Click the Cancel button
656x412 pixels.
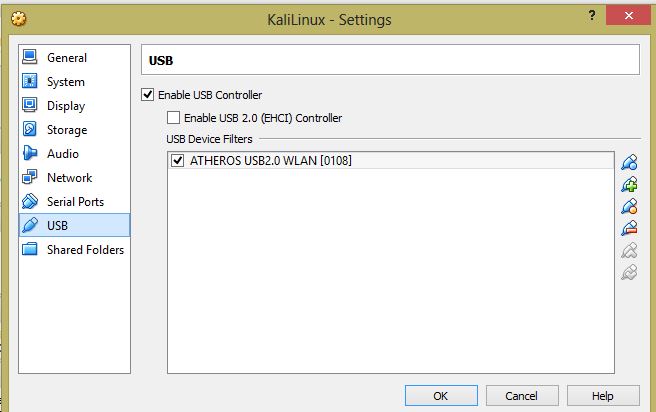point(522,396)
